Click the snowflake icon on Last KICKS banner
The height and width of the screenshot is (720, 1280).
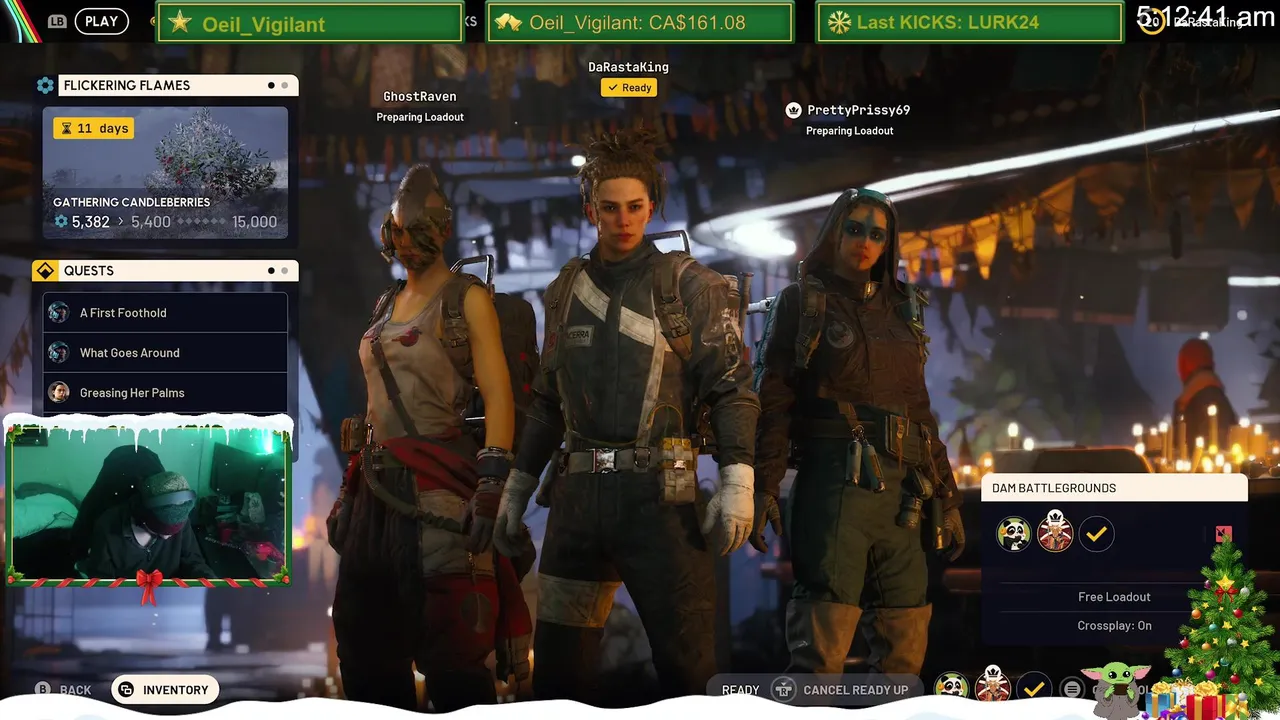[838, 23]
